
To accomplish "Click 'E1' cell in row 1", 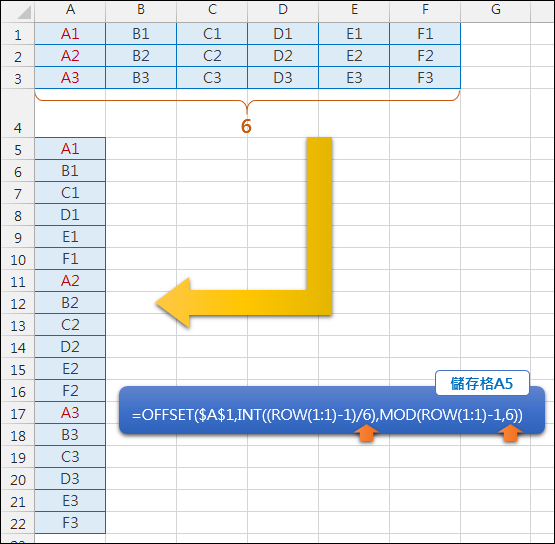I will pos(354,34).
